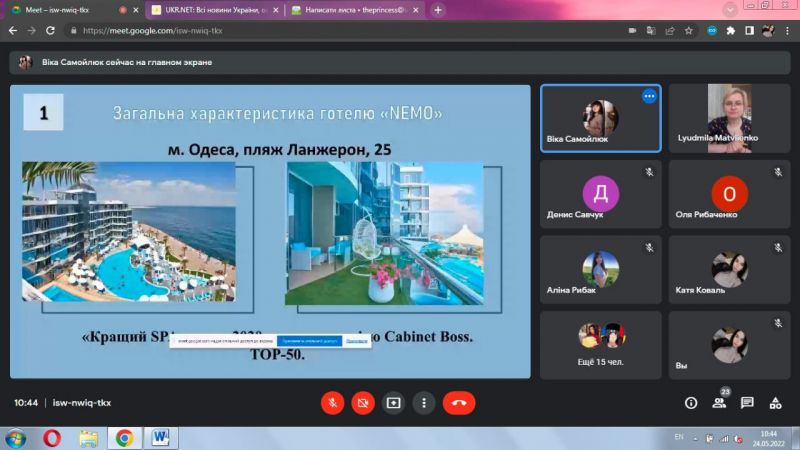Click the present screen button
The height and width of the screenshot is (450, 800).
(x=393, y=403)
